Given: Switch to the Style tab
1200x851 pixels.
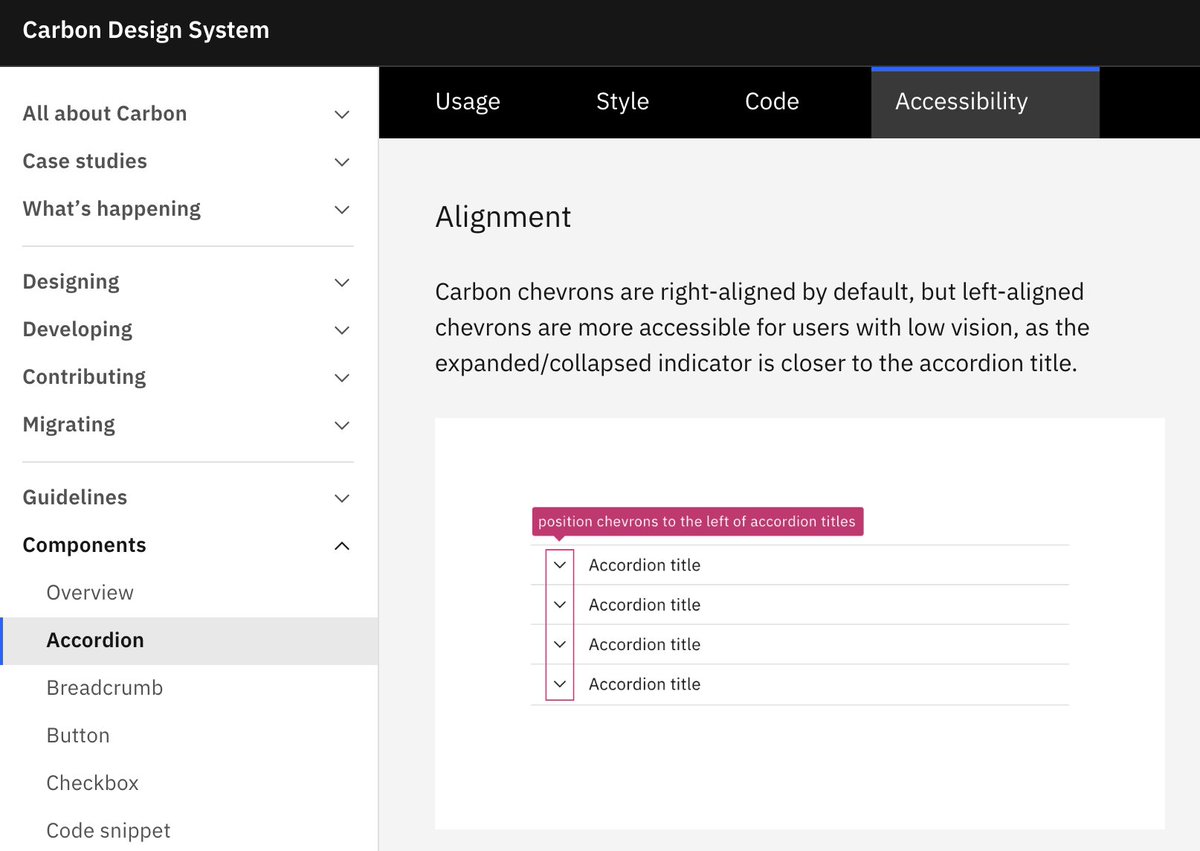Looking at the screenshot, I should pyautogui.click(x=623, y=102).
